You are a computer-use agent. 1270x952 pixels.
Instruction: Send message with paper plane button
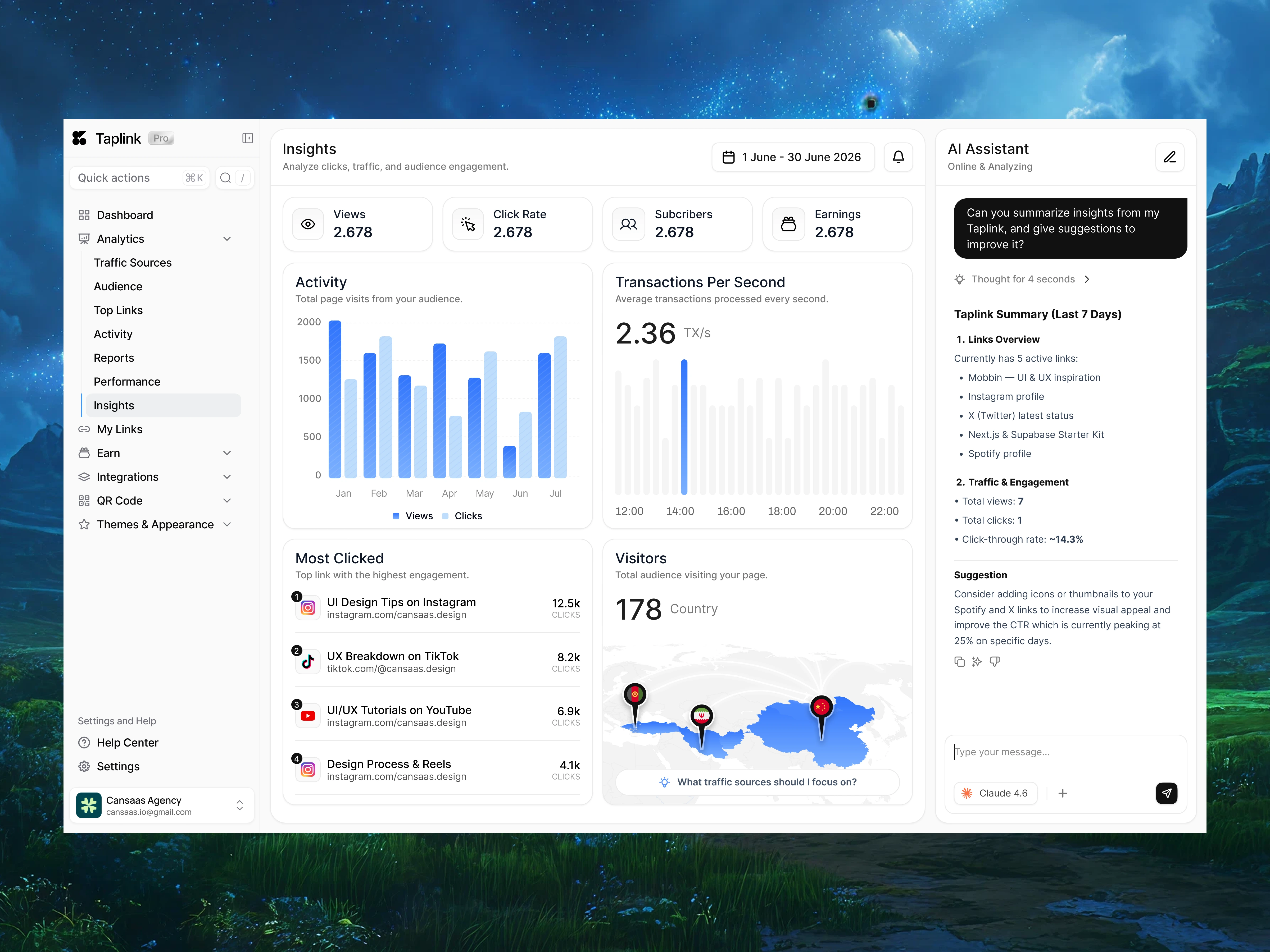coord(1166,793)
